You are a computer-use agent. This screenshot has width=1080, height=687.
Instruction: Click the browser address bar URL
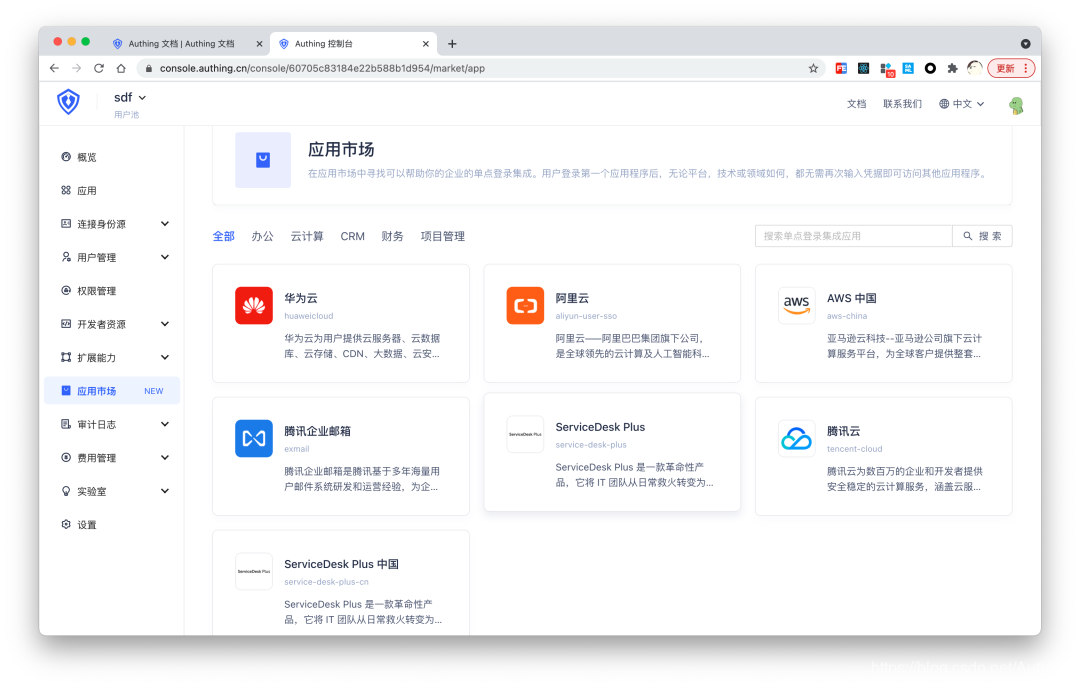coord(322,68)
